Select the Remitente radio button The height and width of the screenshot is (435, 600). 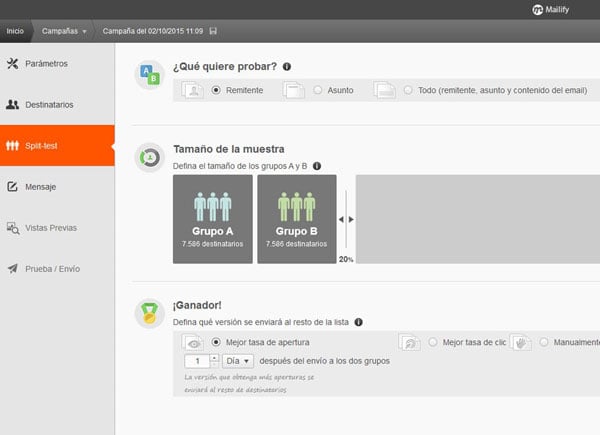(x=216, y=90)
